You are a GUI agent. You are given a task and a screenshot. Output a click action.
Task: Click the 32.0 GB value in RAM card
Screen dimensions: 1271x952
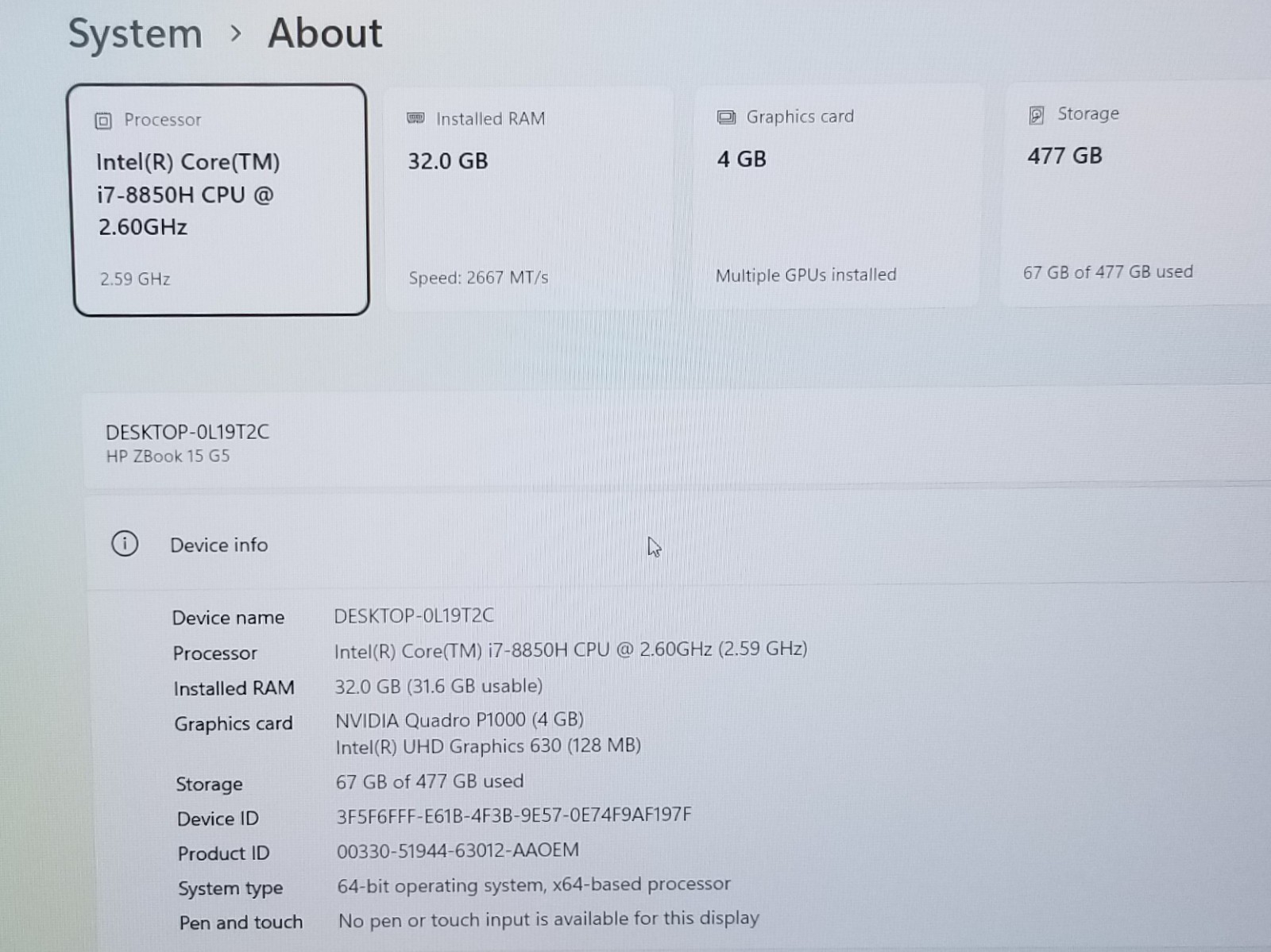(448, 161)
